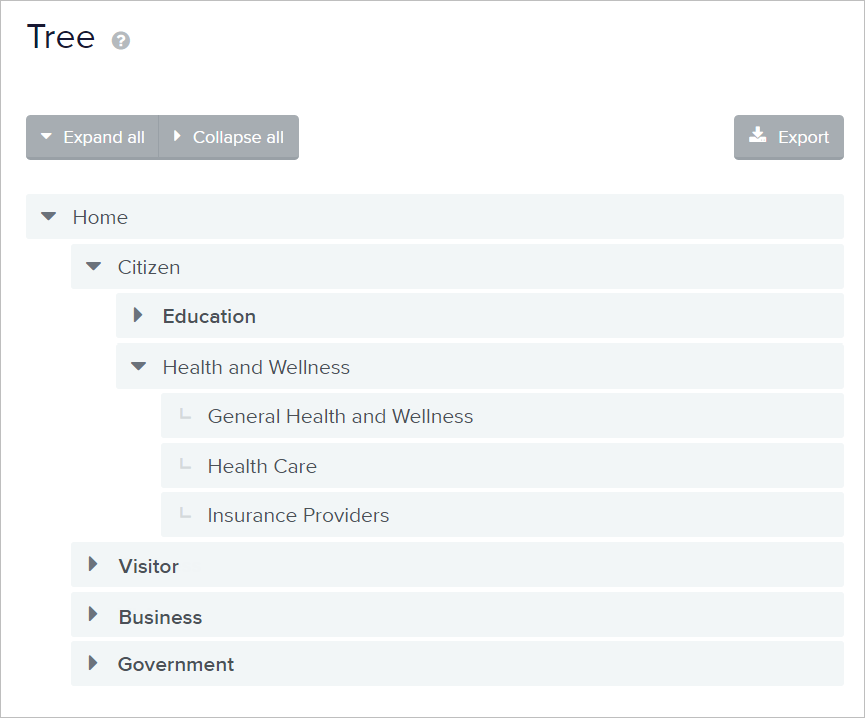
Task: Expand the Government node arrow
Action: [93, 663]
